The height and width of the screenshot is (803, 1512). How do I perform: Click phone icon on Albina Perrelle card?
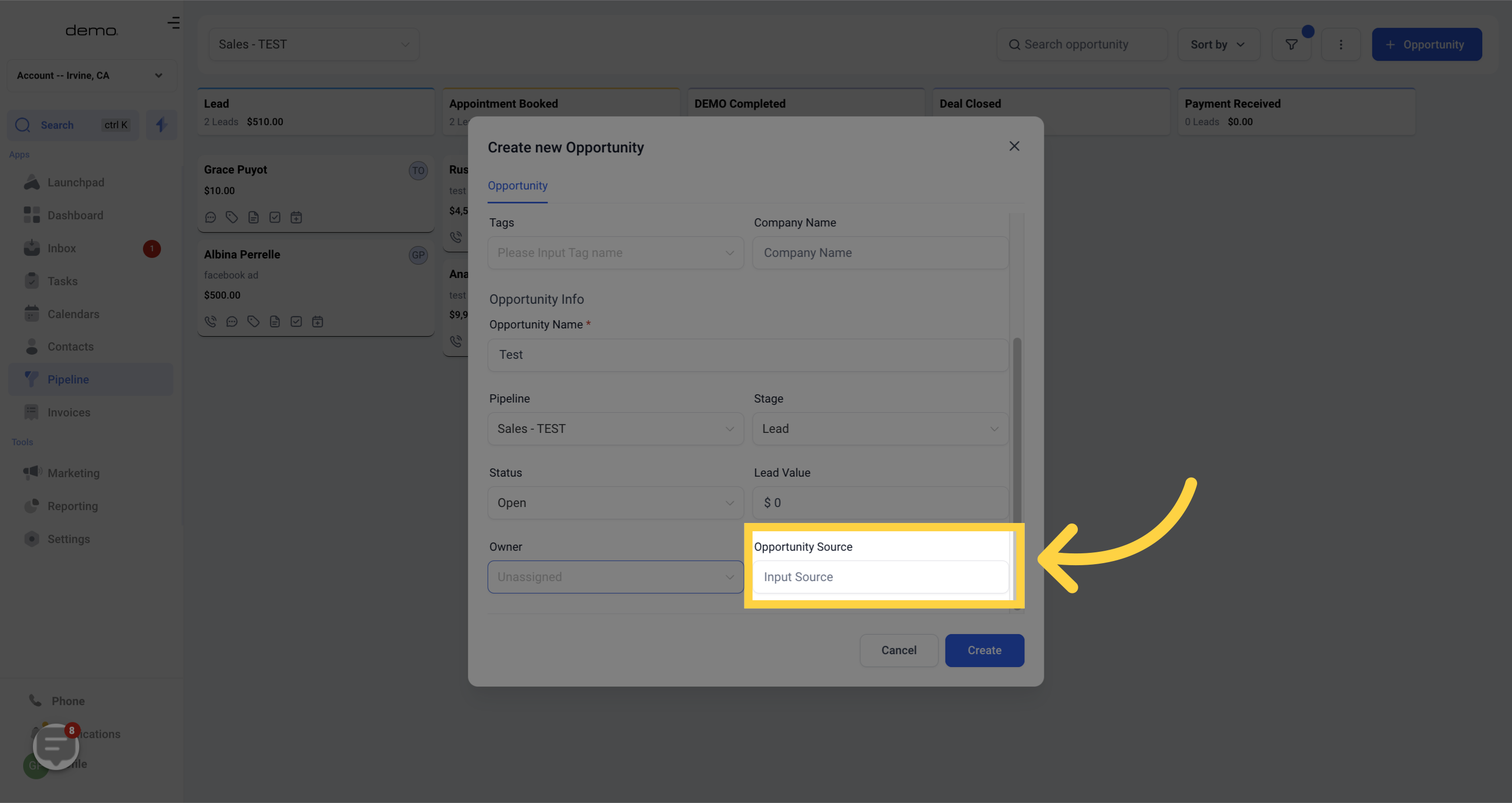click(210, 321)
